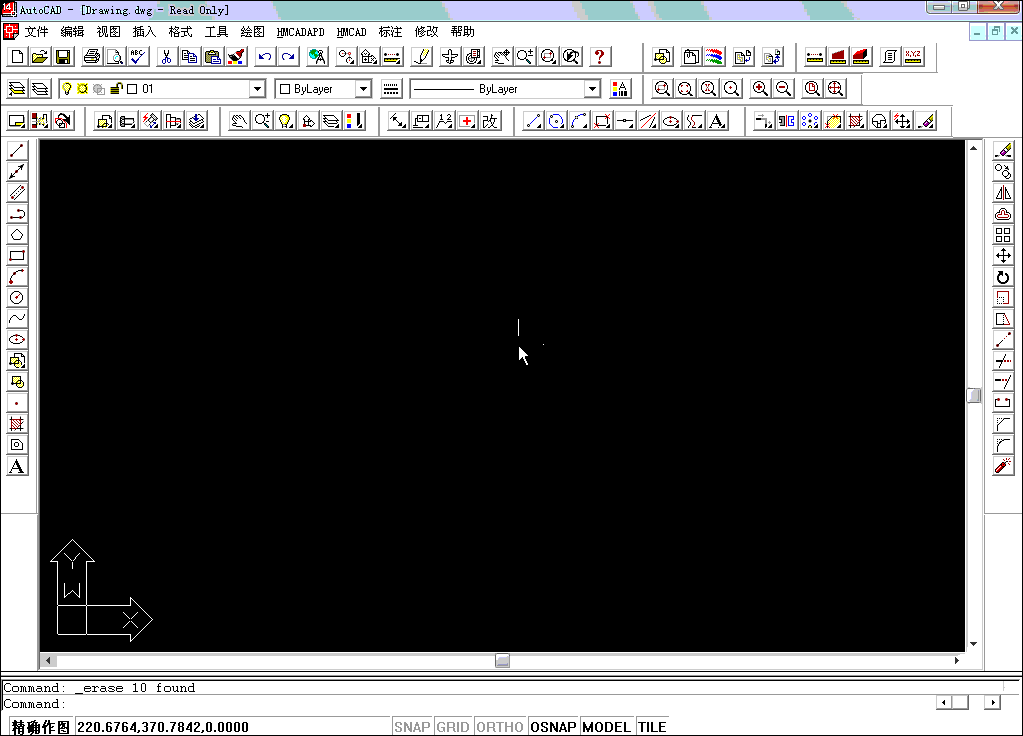This screenshot has width=1023, height=736.
Task: Click the Command prompt input line
Action: click(468, 704)
